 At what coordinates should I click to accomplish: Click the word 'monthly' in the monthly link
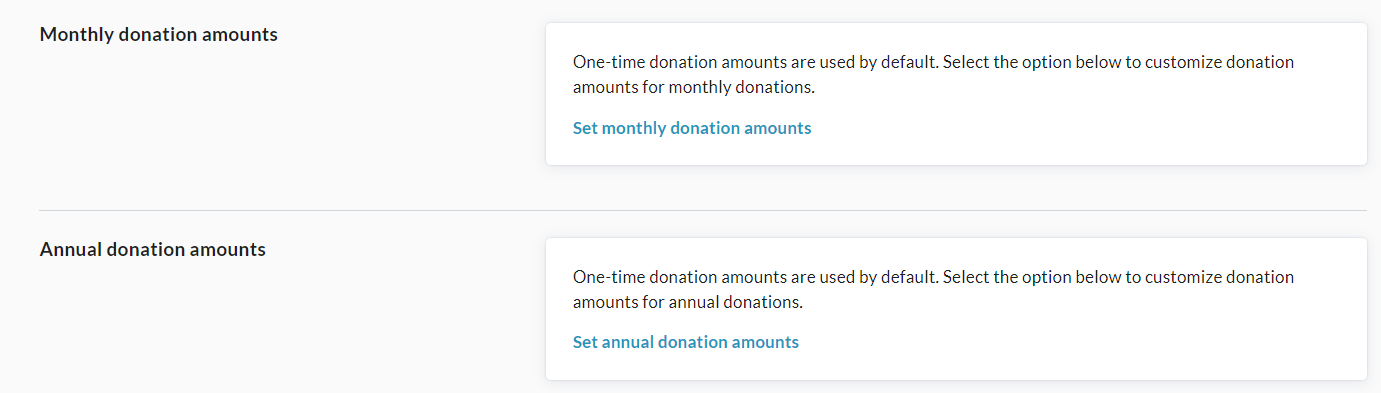[x=634, y=128]
